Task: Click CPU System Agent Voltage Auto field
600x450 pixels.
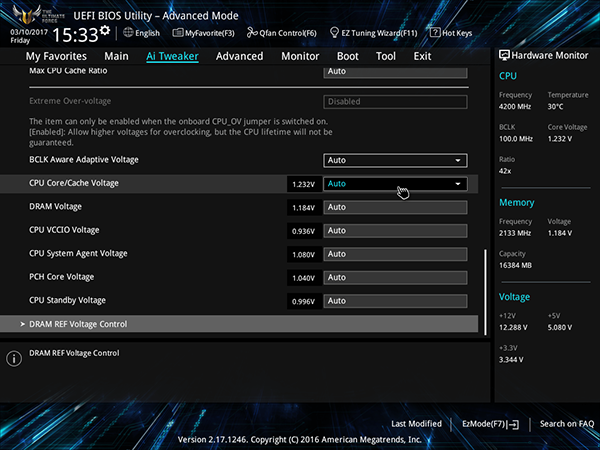Action: click(x=395, y=254)
